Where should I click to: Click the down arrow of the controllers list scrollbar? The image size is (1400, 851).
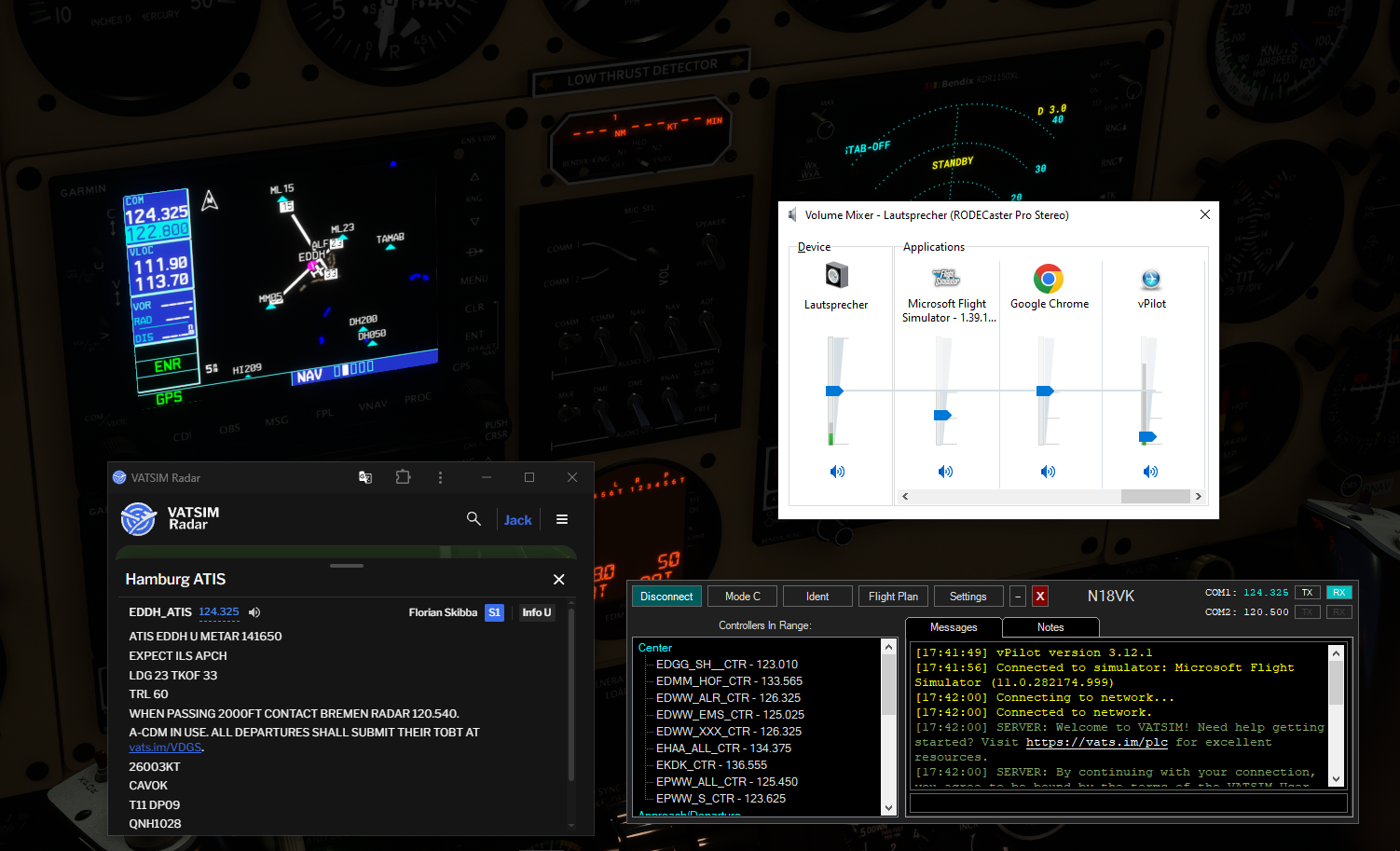888,808
